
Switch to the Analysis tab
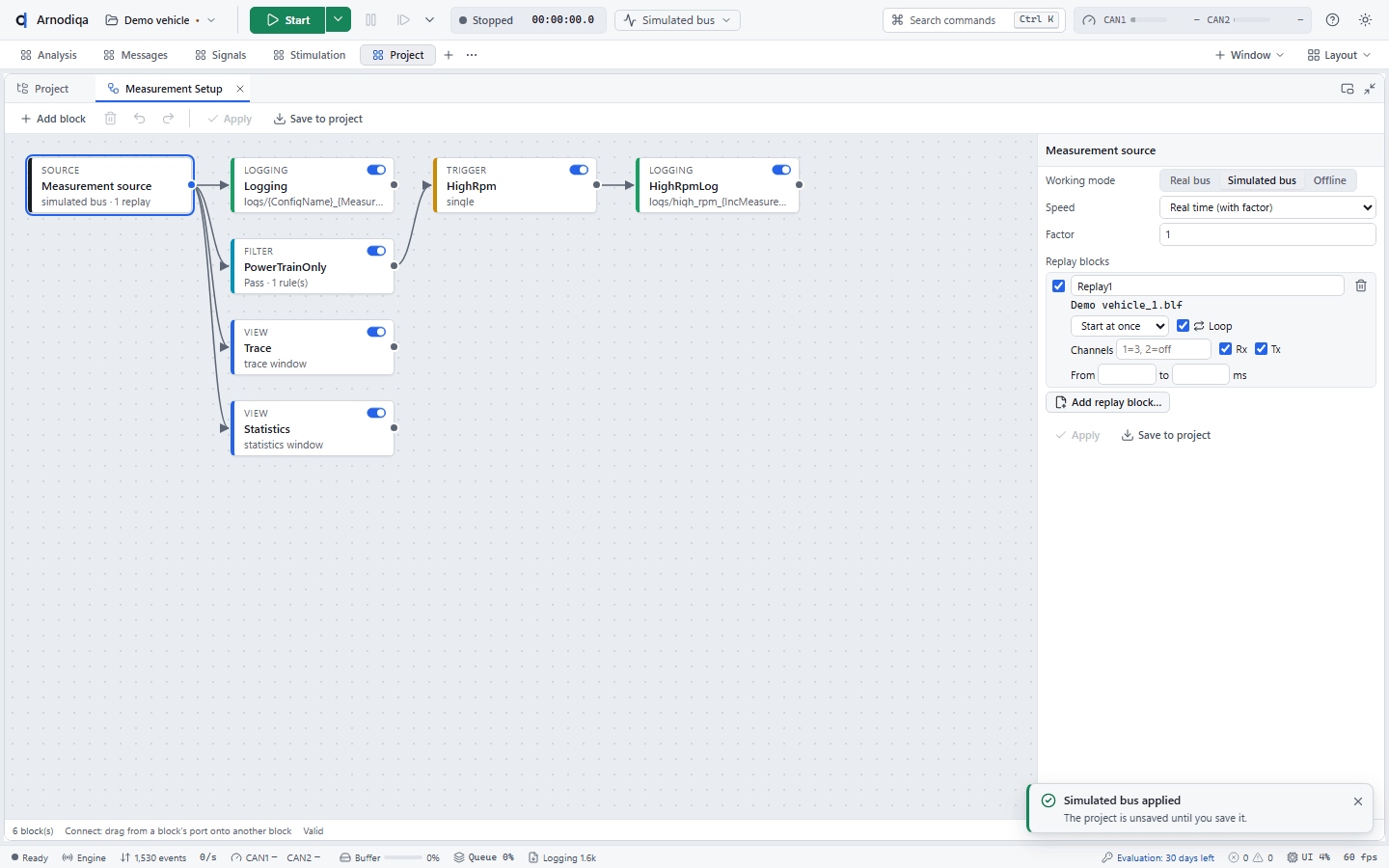pyautogui.click(x=48, y=55)
